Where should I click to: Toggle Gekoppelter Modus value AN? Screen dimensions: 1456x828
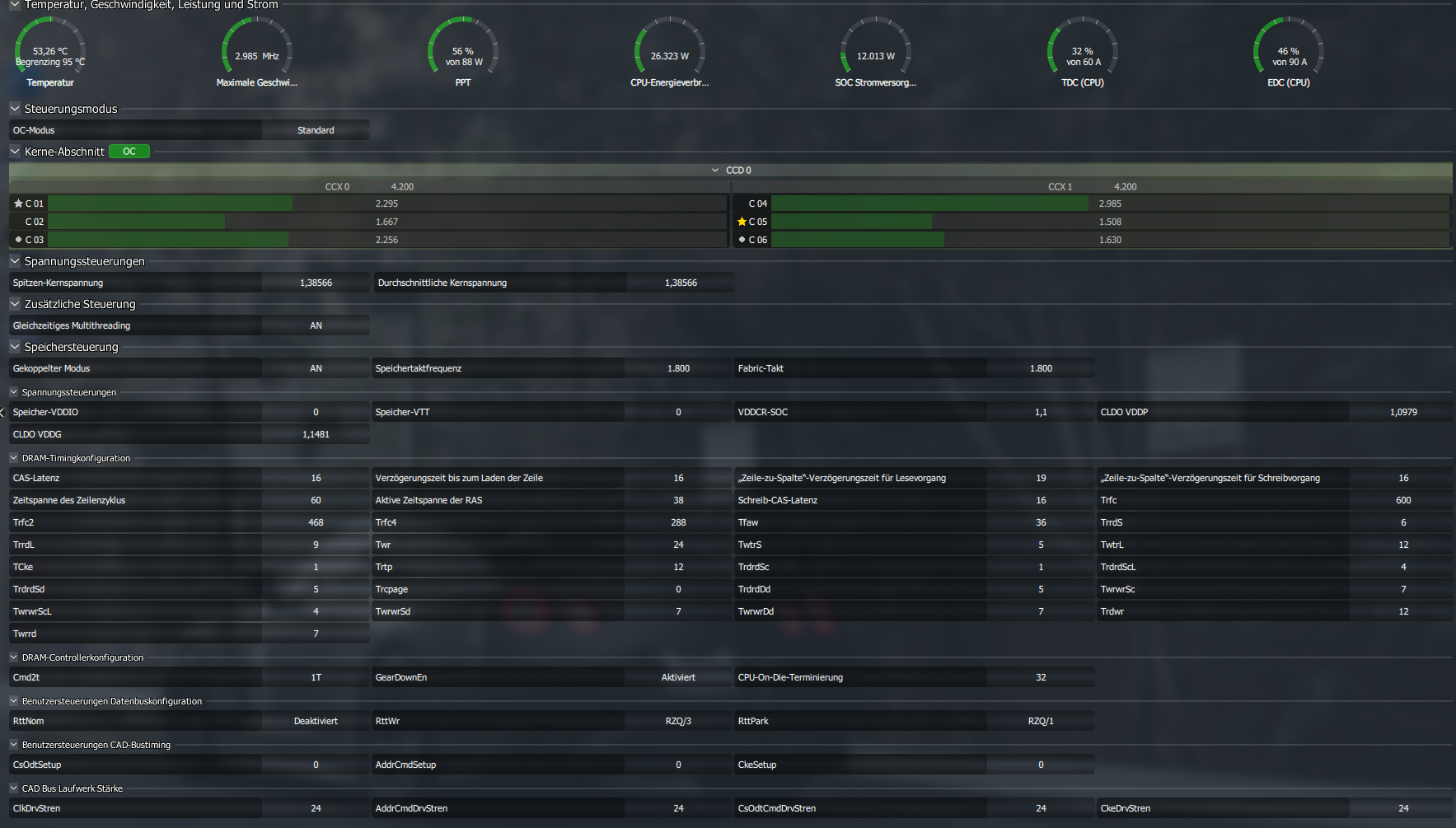[x=316, y=368]
